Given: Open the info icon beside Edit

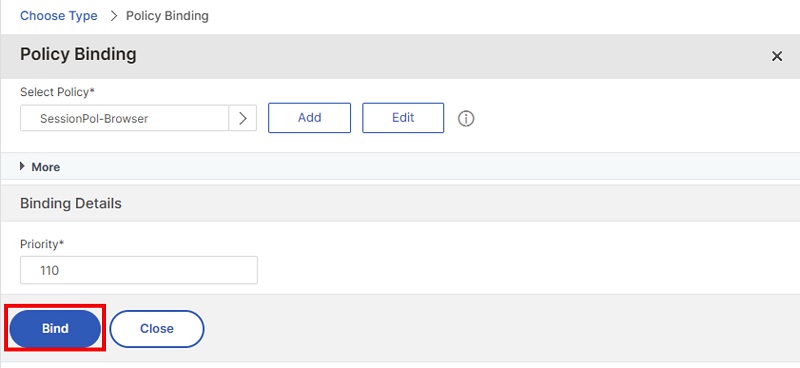Looking at the screenshot, I should pos(465,118).
